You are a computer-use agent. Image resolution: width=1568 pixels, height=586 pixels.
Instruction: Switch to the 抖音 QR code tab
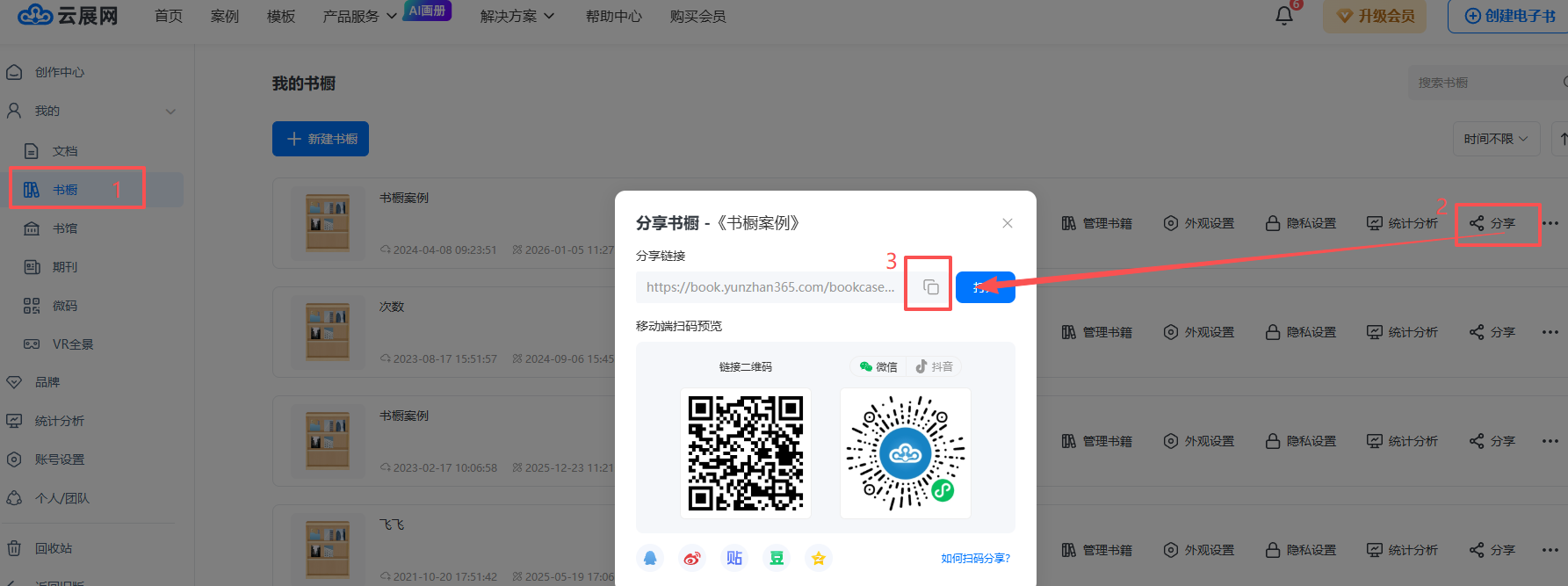point(934,366)
